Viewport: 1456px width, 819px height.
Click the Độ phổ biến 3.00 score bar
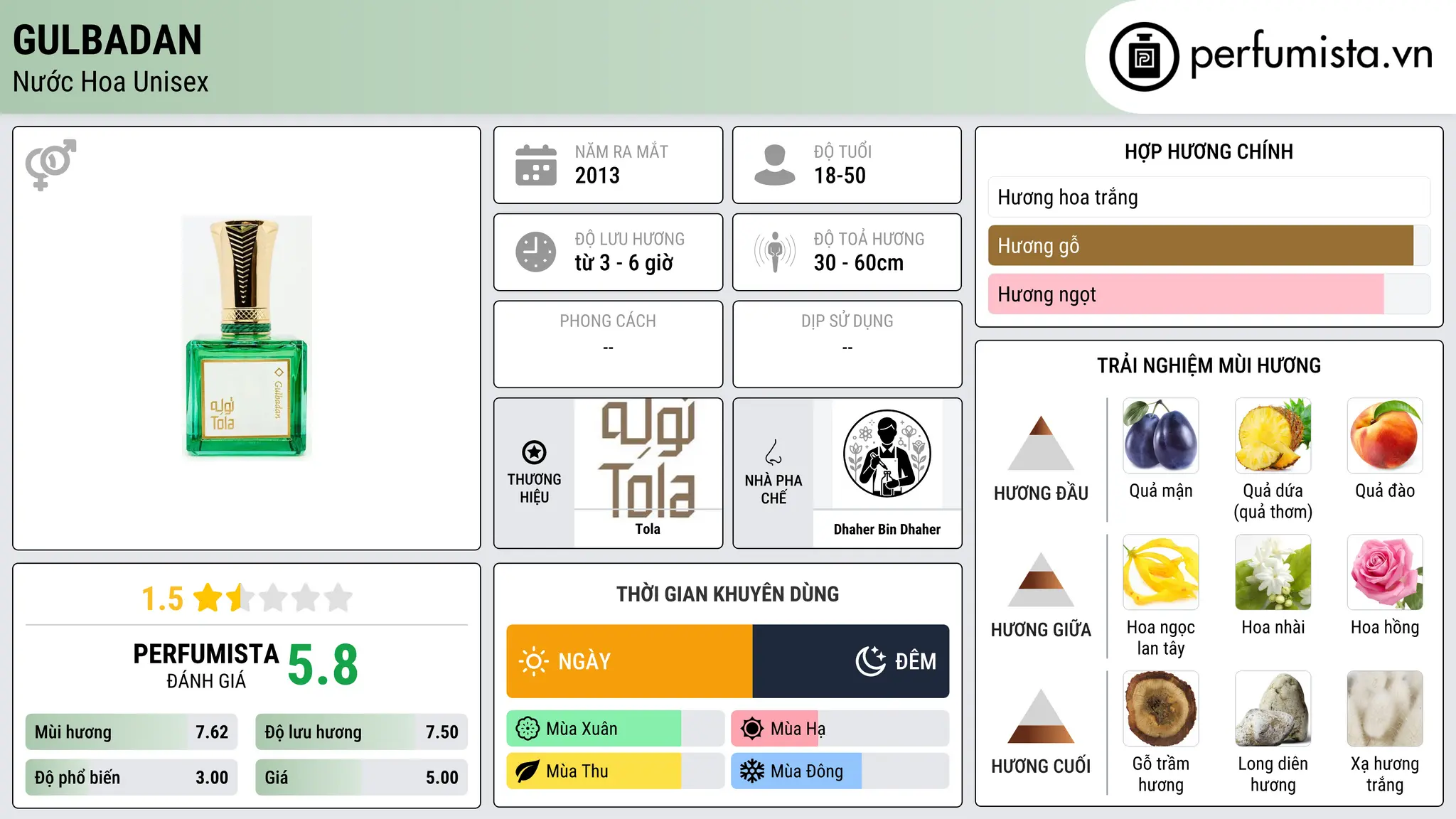coord(132,778)
